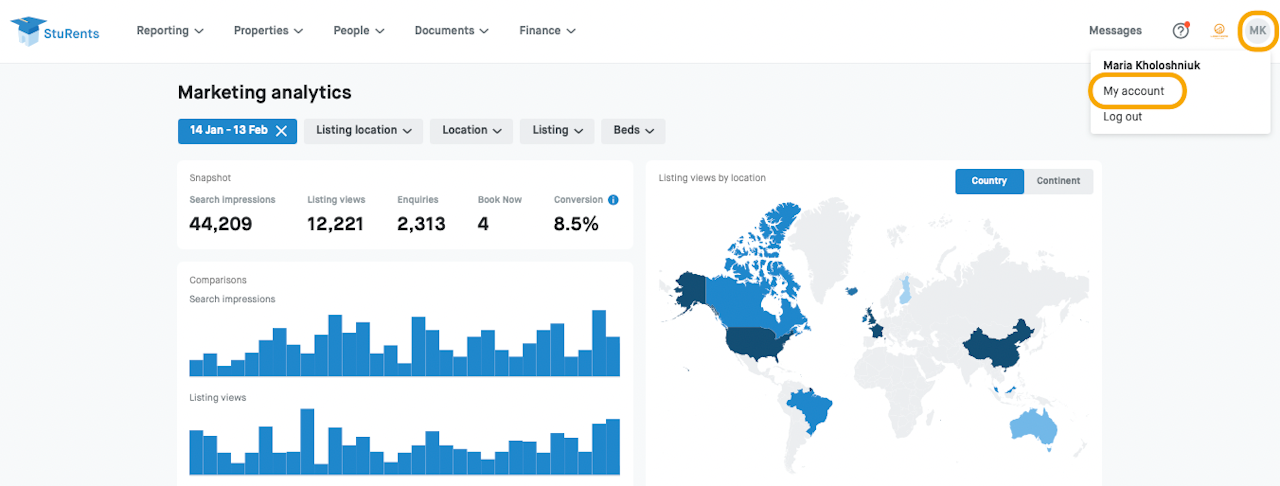Click China on the world map

[995, 345]
